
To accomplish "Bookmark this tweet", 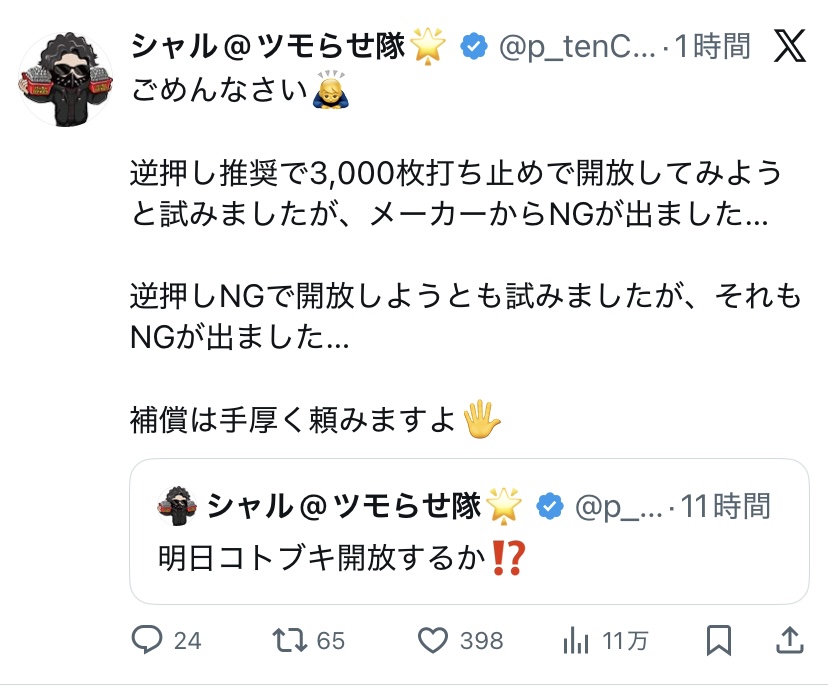I will pos(716,640).
